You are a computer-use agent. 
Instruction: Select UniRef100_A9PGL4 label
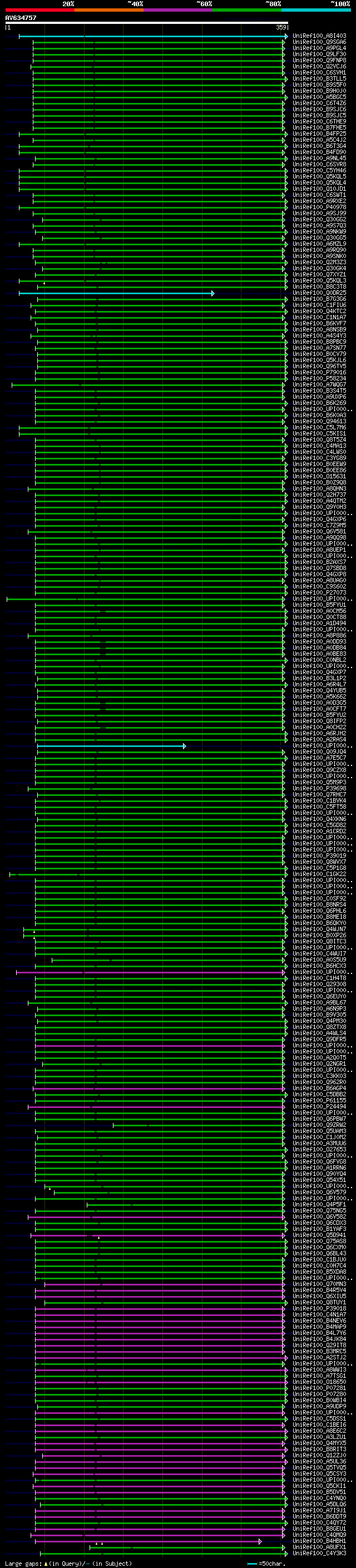pyautogui.click(x=319, y=48)
